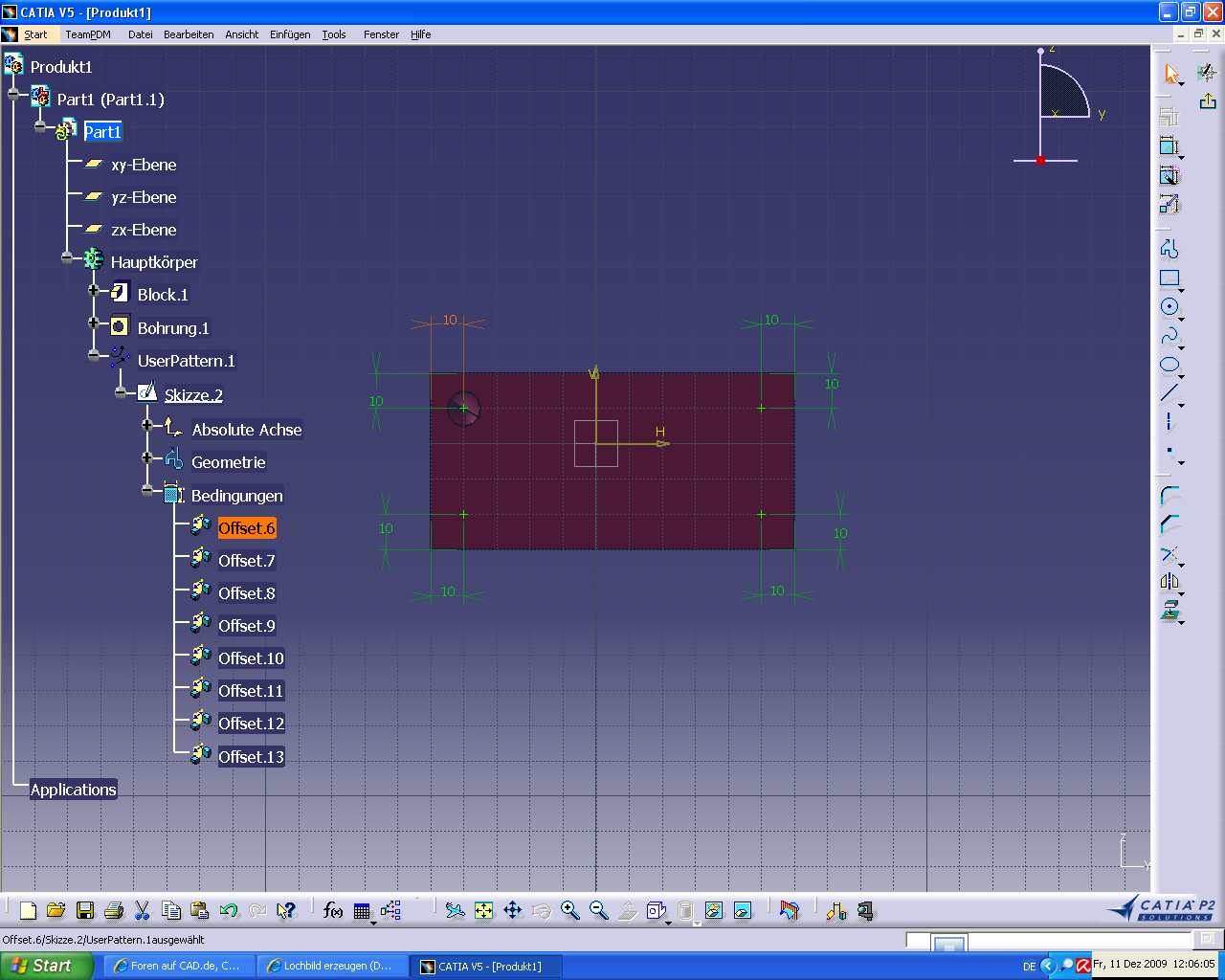Open the Ansicht menu
Image resolution: width=1225 pixels, height=980 pixels.
242,34
